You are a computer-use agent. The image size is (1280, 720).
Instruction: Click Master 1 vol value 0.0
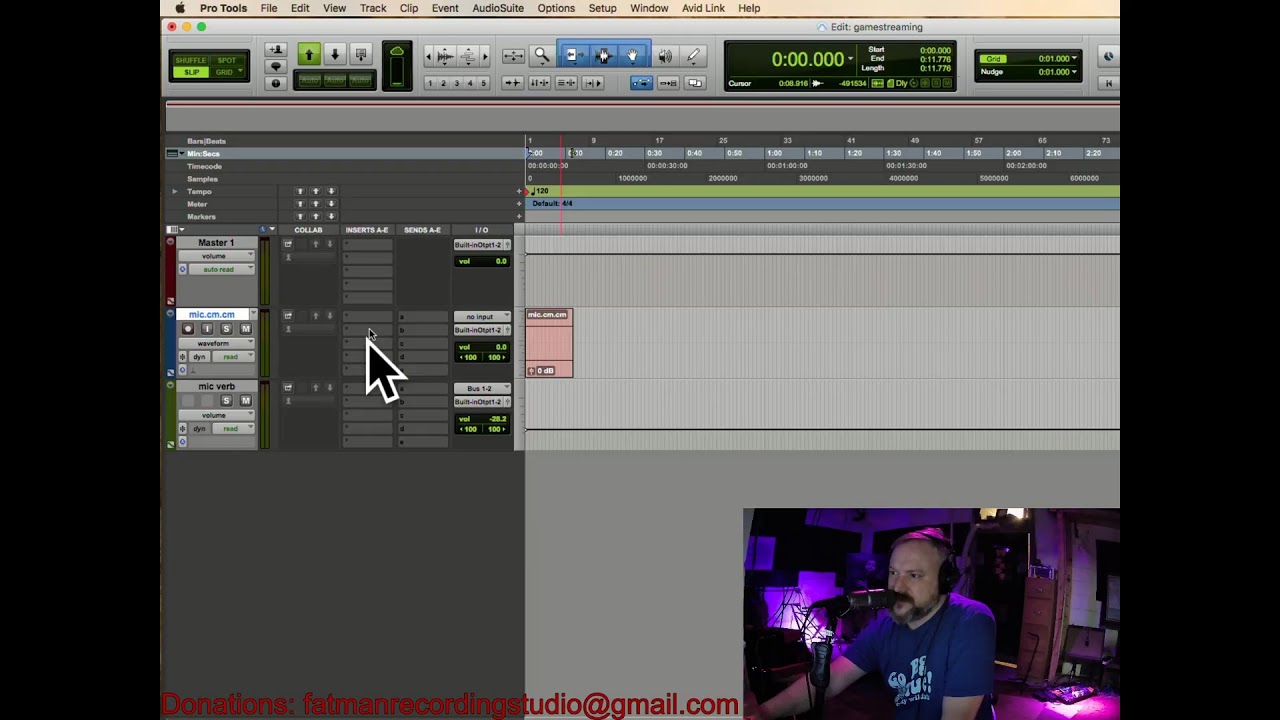click(500, 261)
